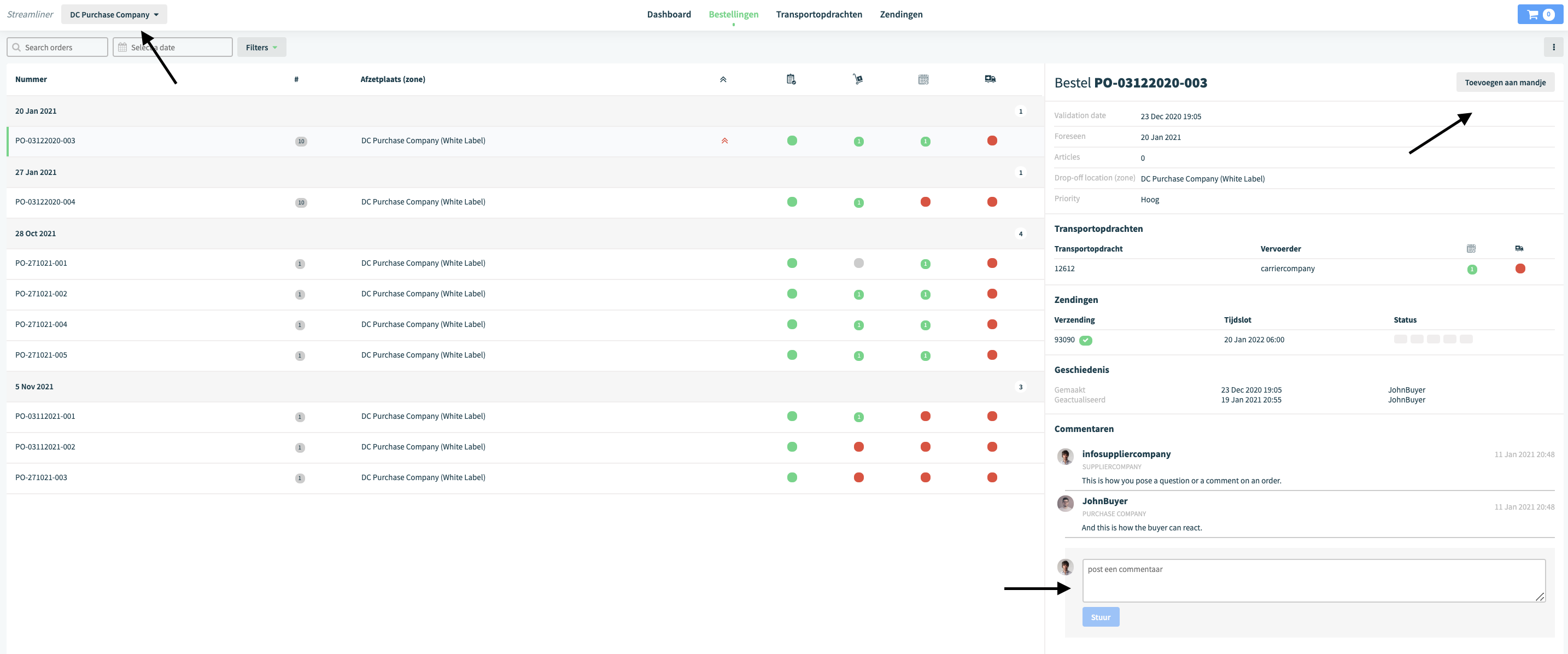This screenshot has width=1568, height=654.
Task: Click the Toevoegen aan mandje button
Action: pos(1505,82)
